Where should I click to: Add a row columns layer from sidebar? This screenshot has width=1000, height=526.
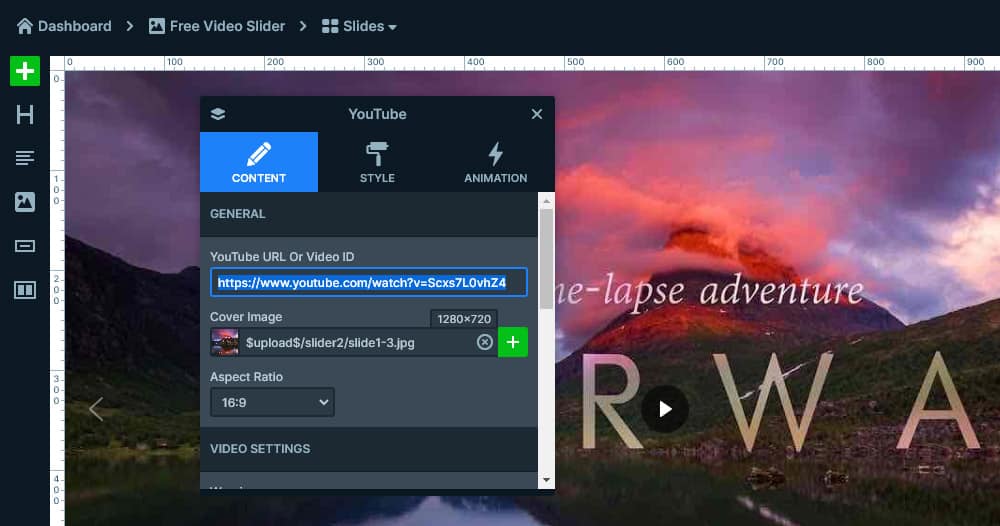point(25,290)
